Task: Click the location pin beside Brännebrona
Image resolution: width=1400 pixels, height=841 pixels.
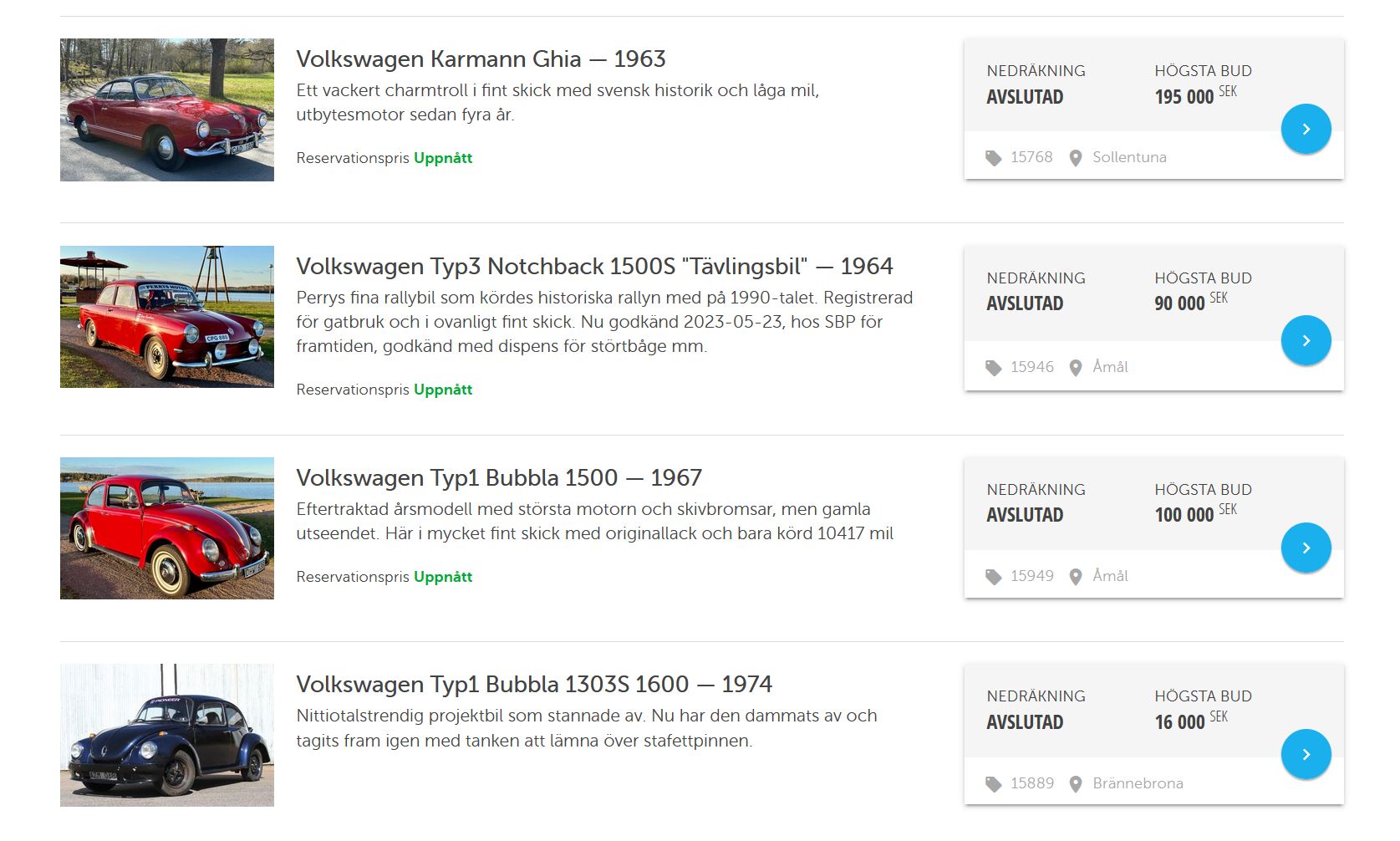Action: tap(1076, 784)
